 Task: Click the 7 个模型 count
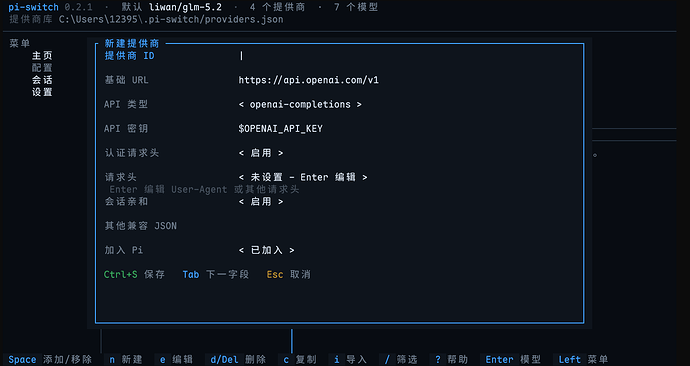click(356, 7)
